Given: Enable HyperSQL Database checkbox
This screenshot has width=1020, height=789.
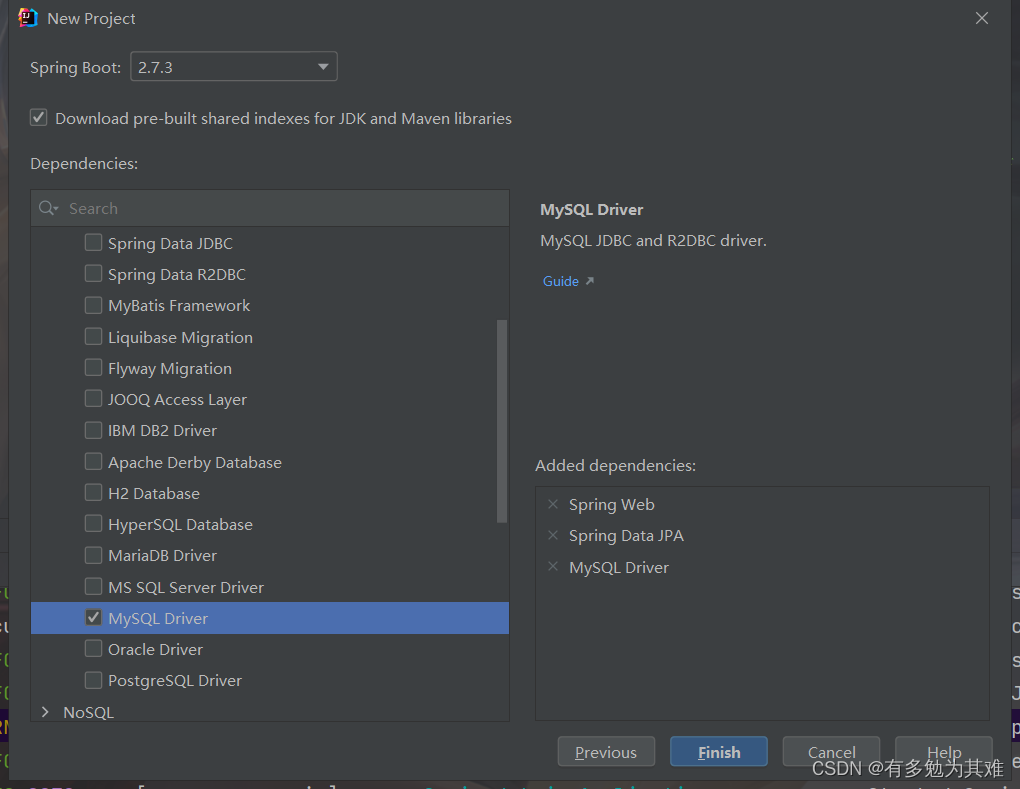Looking at the screenshot, I should pos(93,524).
